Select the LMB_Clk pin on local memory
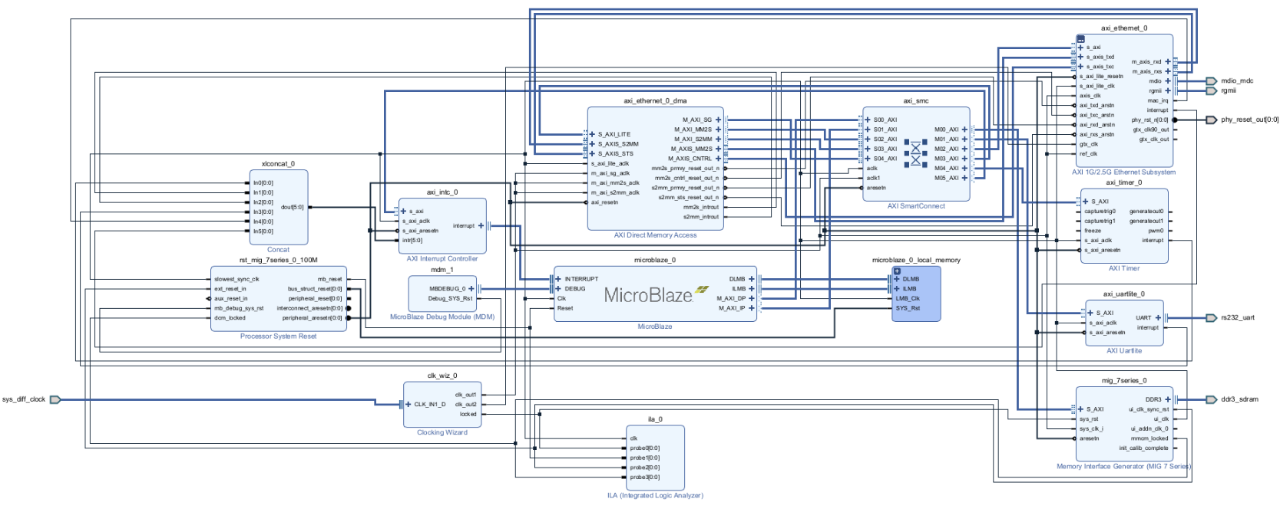The height and width of the screenshot is (512, 1280). 908,299
